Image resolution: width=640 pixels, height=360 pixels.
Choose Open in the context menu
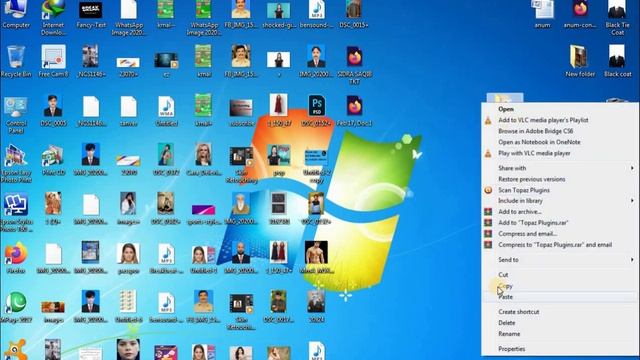(506, 109)
